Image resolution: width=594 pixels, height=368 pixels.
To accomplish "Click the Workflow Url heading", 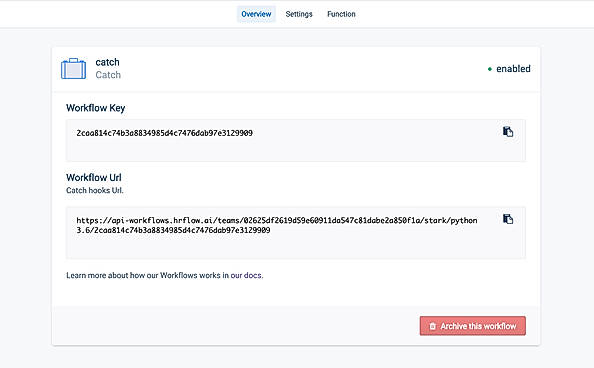I will click(94, 177).
